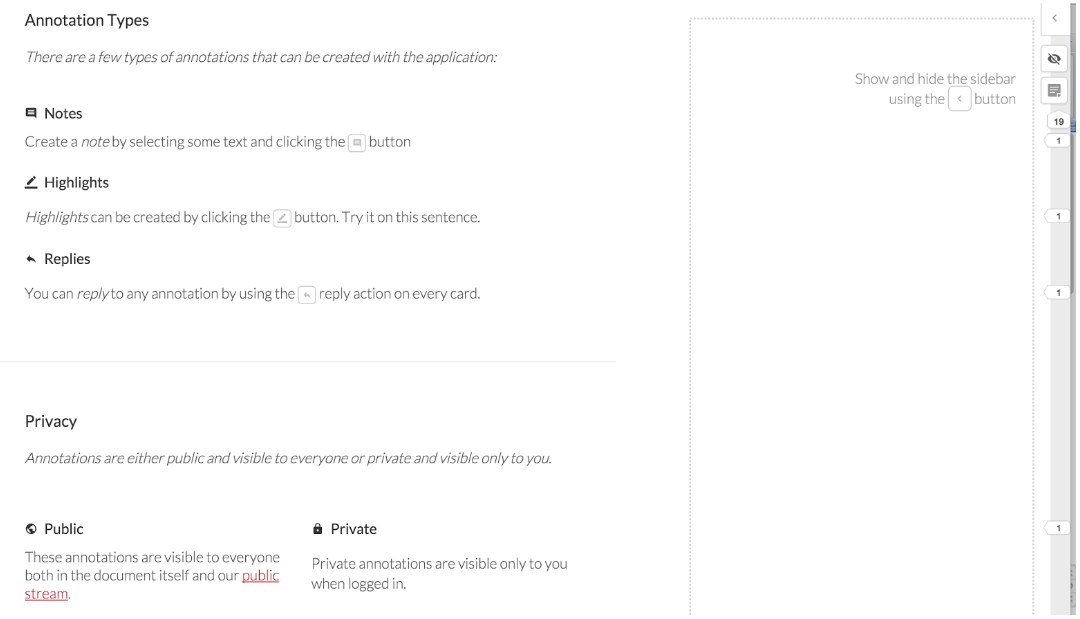
Task: Click the inline reply button in the Replies sentence
Action: pyautogui.click(x=307, y=293)
